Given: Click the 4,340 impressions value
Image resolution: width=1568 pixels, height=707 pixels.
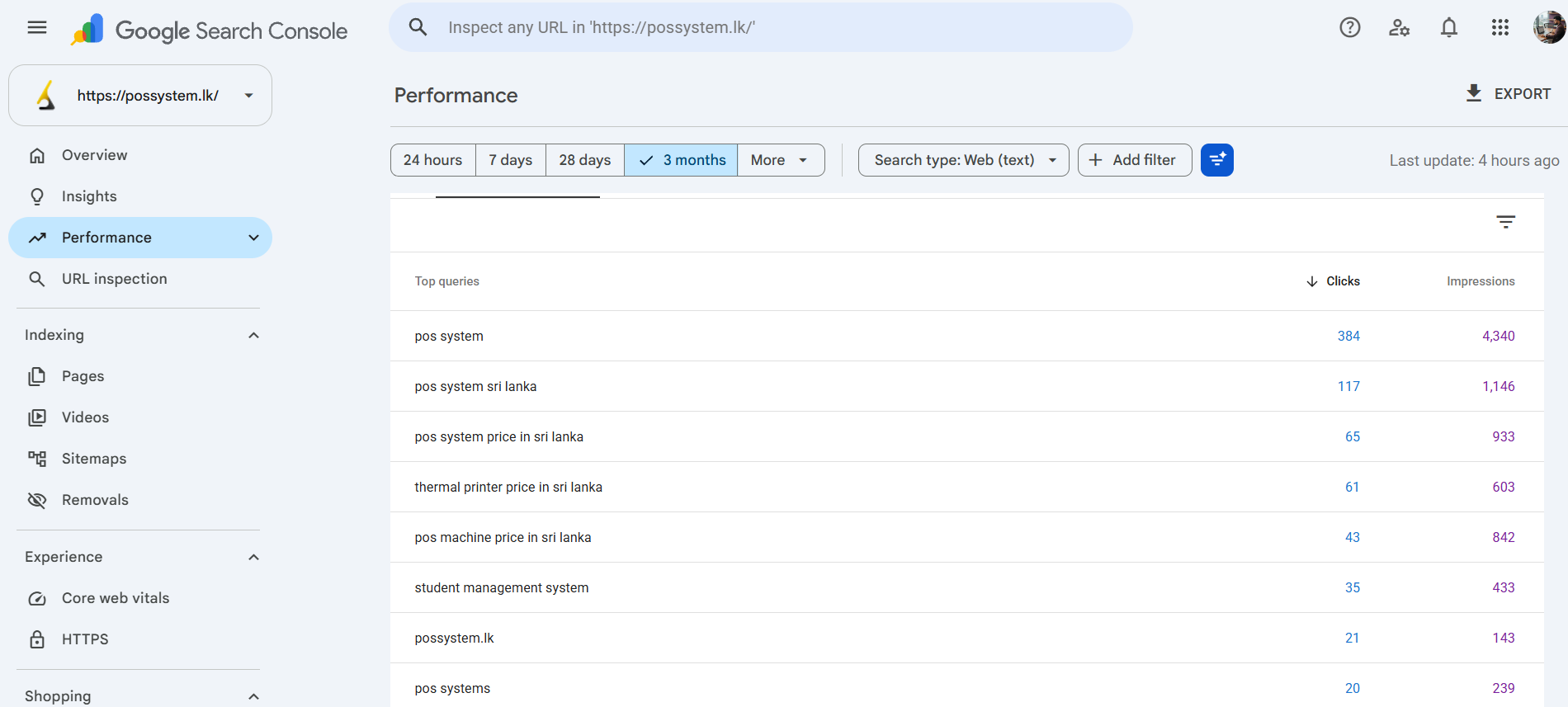Looking at the screenshot, I should tap(1499, 336).
